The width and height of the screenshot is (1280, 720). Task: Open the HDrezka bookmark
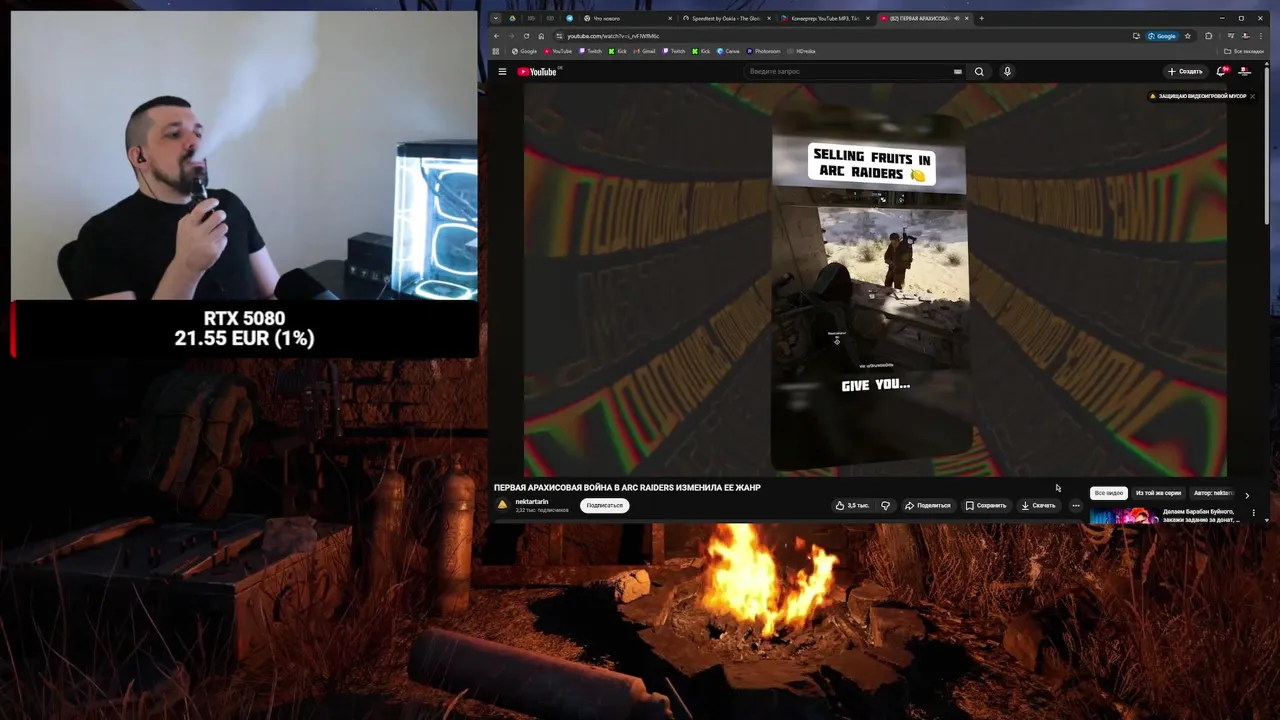click(x=801, y=51)
